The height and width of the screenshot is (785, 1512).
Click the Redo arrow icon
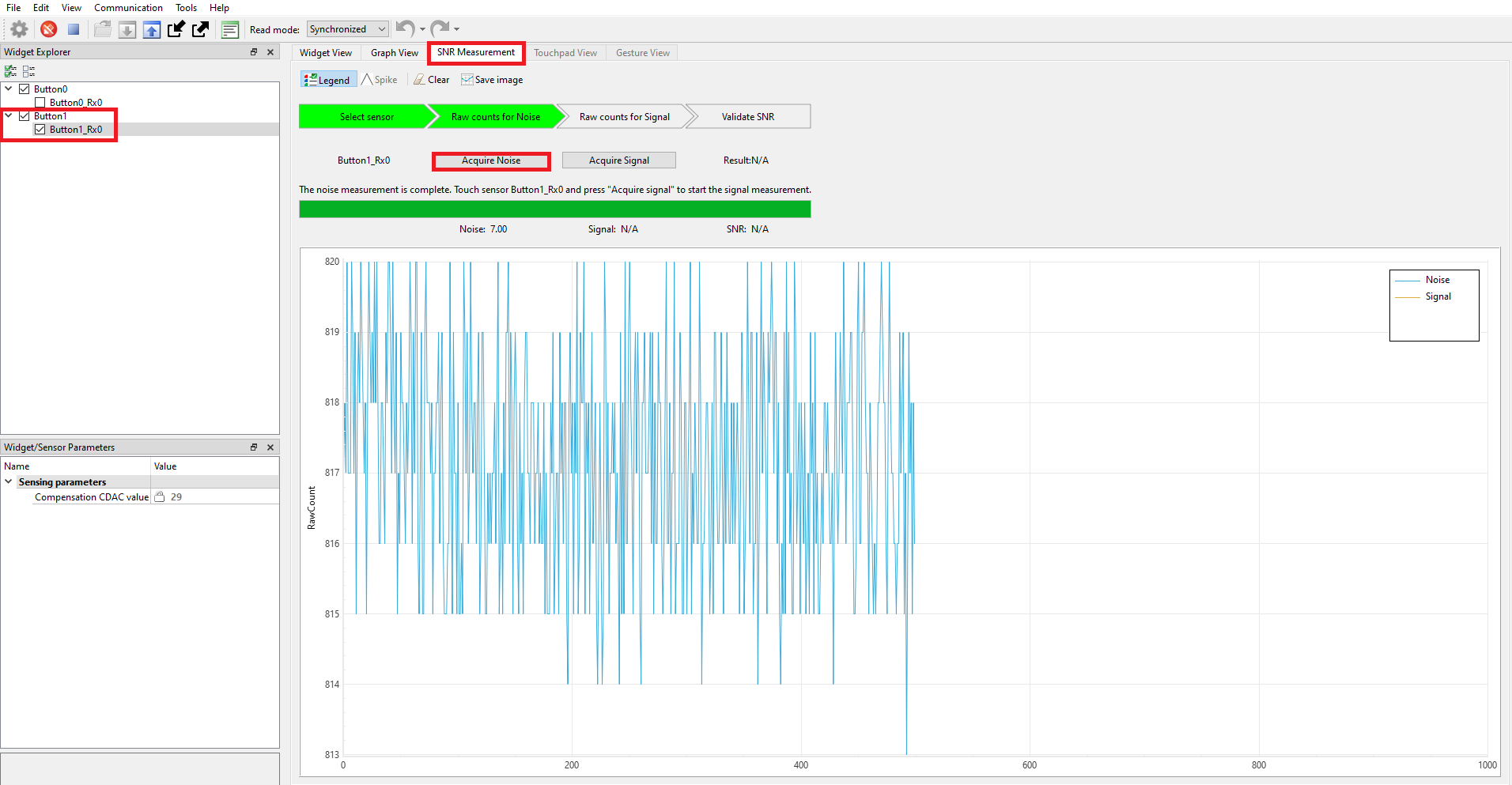click(x=440, y=28)
